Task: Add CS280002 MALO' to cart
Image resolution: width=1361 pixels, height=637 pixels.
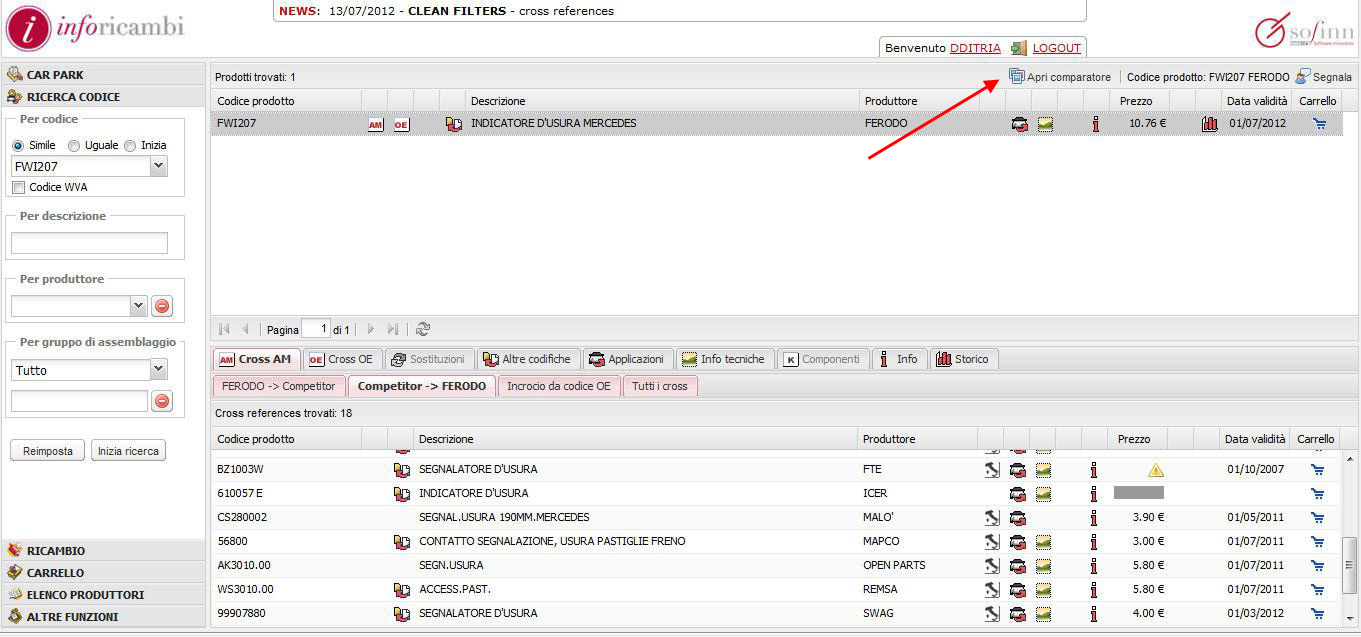Action: click(x=1317, y=518)
